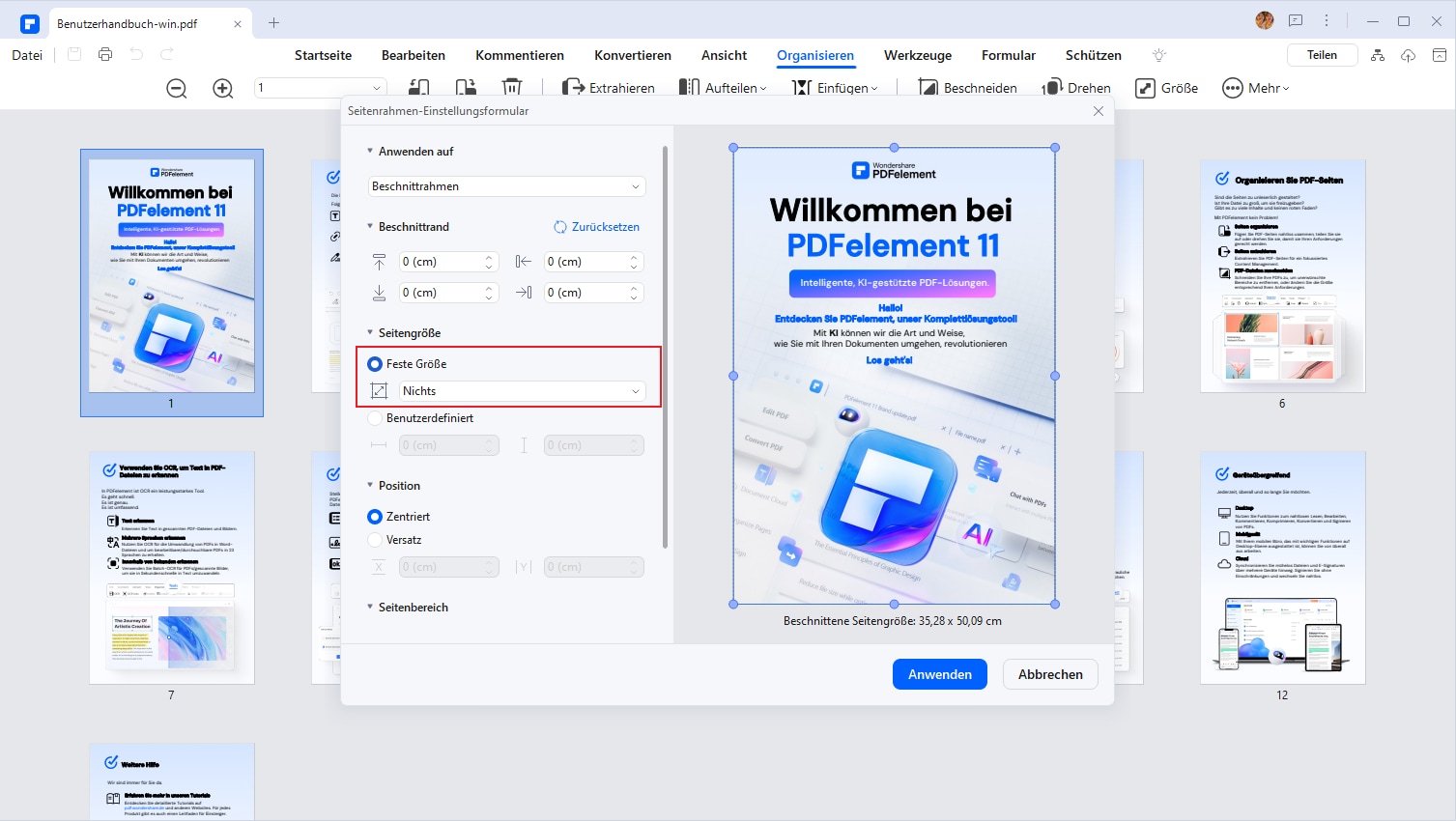Select page 6 thumbnail
This screenshot has height=821, width=1456.
pyautogui.click(x=1283, y=275)
